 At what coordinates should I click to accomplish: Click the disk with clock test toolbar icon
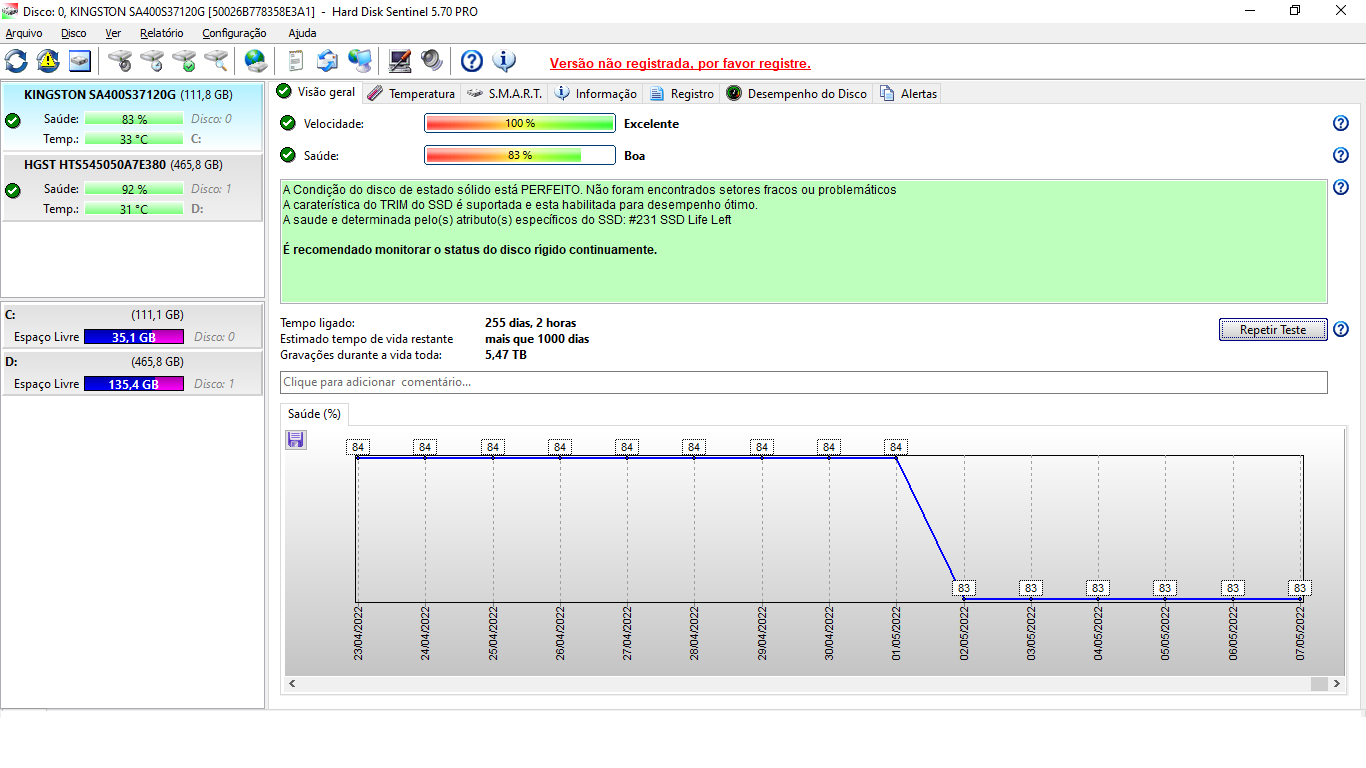coord(152,61)
